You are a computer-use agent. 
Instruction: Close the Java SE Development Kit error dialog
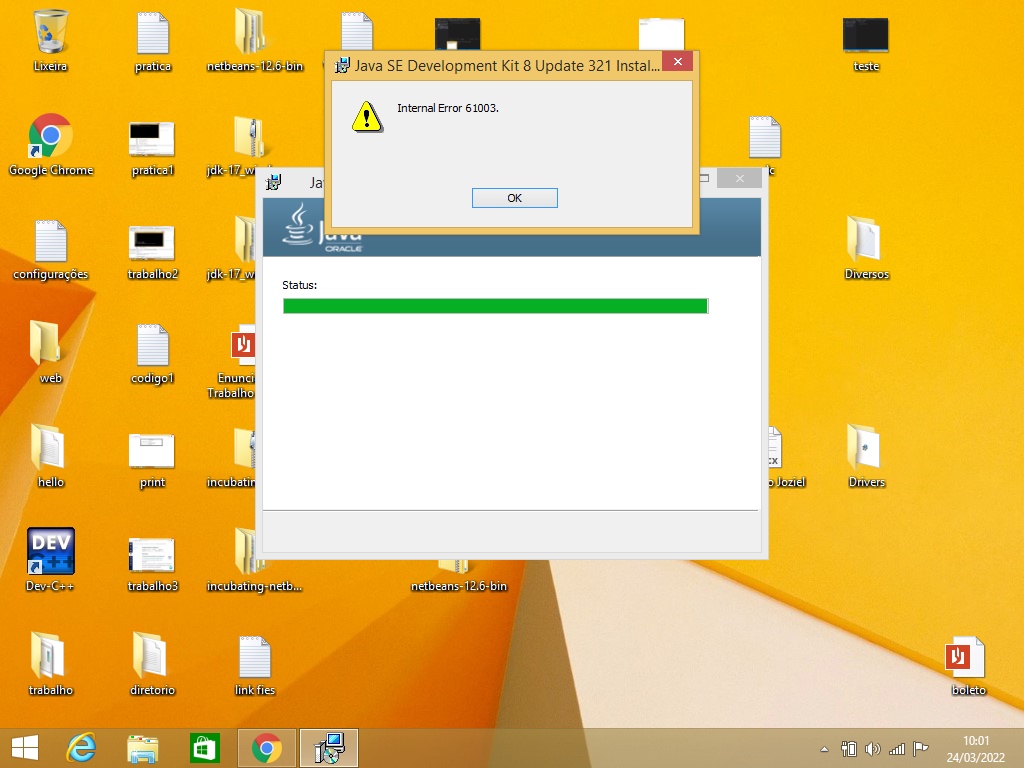pyautogui.click(x=678, y=61)
